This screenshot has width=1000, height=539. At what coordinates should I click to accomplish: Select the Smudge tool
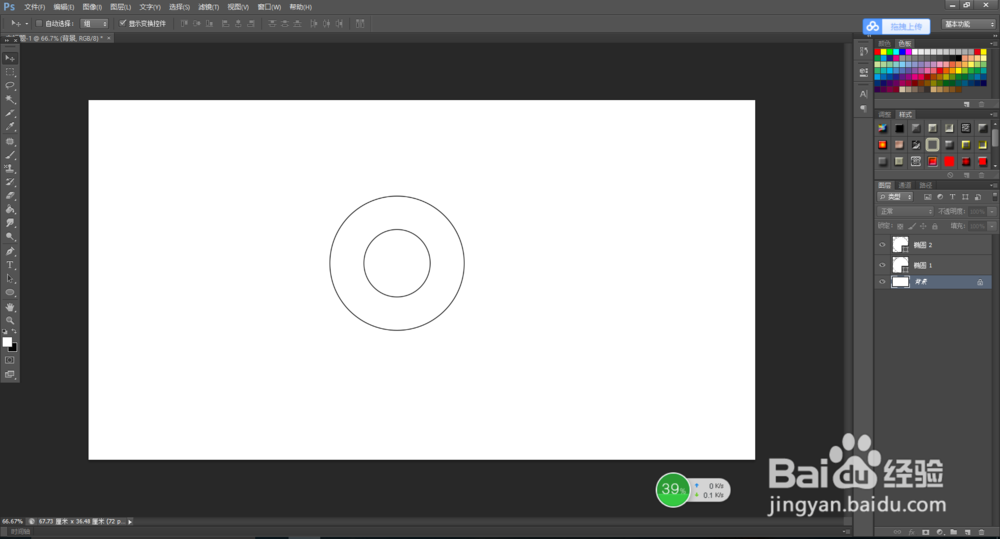tap(10, 223)
